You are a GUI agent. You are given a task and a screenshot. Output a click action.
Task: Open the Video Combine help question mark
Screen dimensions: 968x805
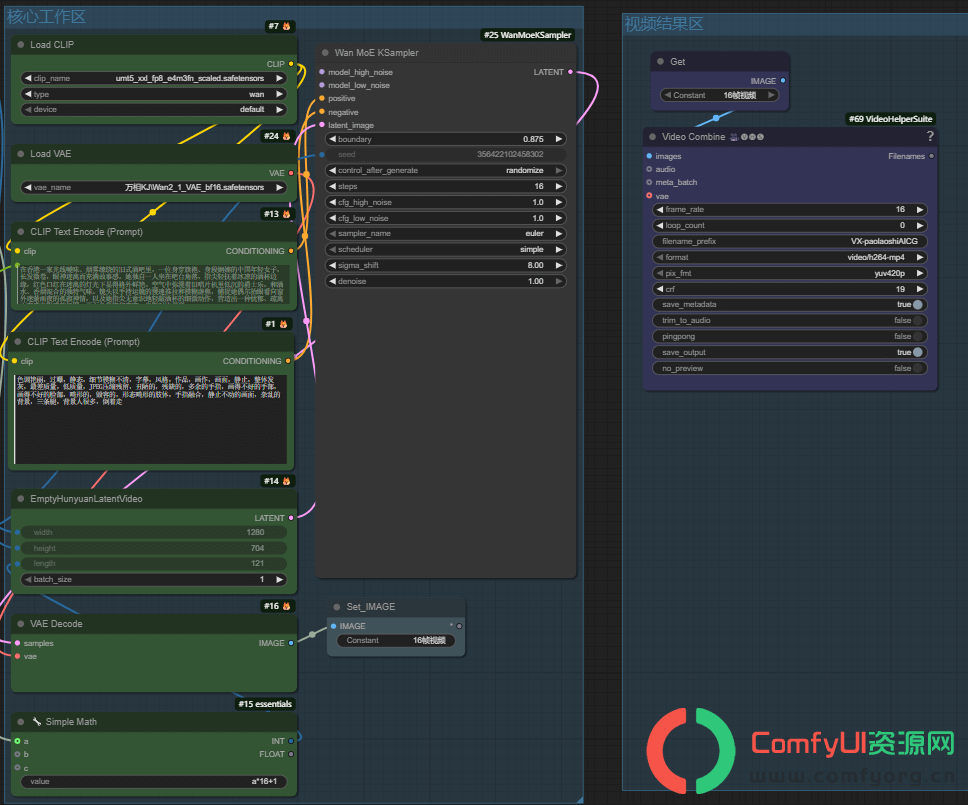pos(930,136)
